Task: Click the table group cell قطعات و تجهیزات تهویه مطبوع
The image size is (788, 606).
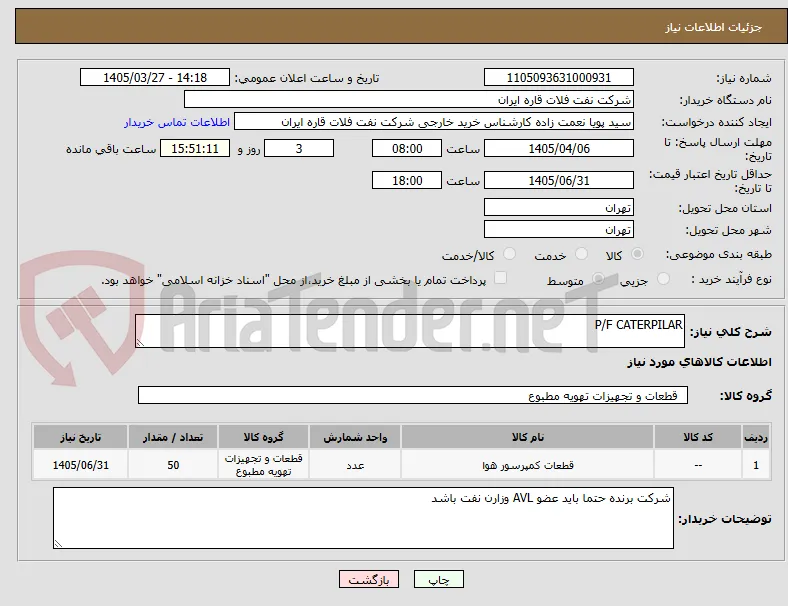Action: tap(263, 465)
